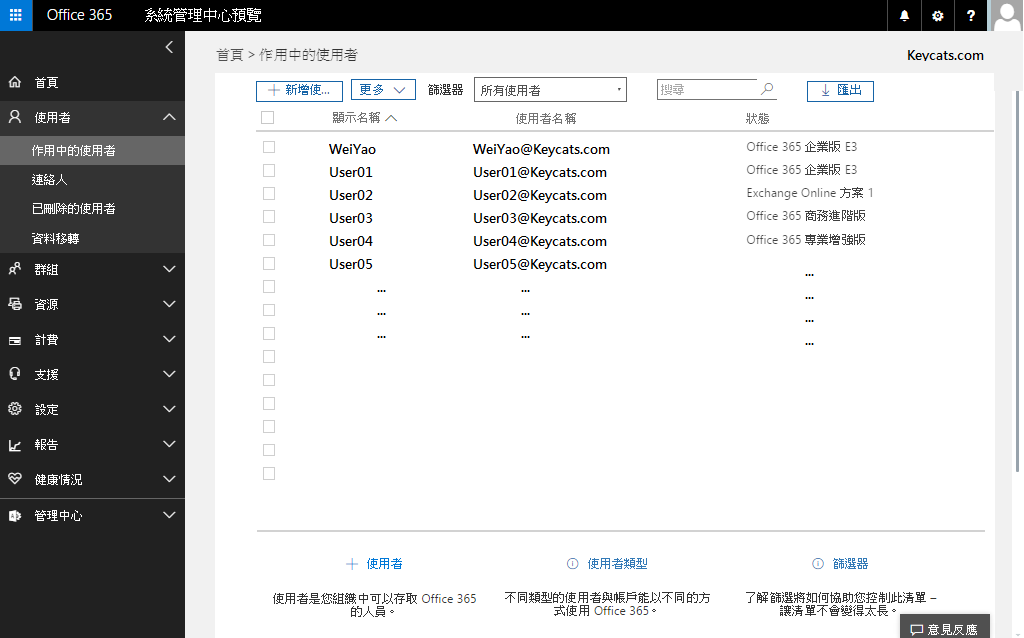Viewport: 1024px width, 638px height.
Task: Click the resources icon beside 資源
Action: click(x=15, y=304)
